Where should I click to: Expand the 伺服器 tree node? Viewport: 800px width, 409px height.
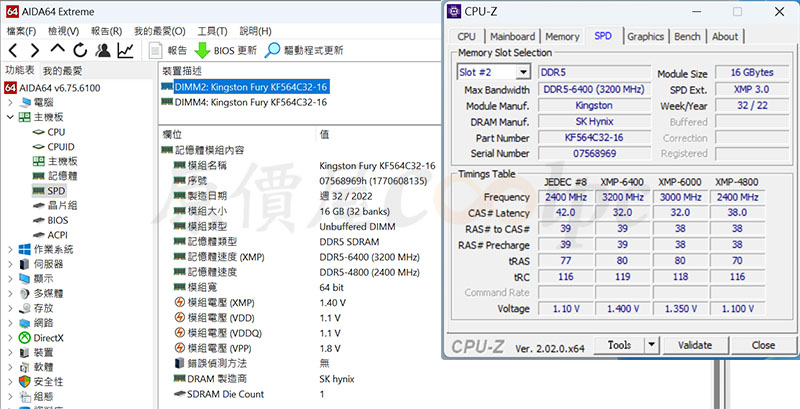[x=10, y=264]
